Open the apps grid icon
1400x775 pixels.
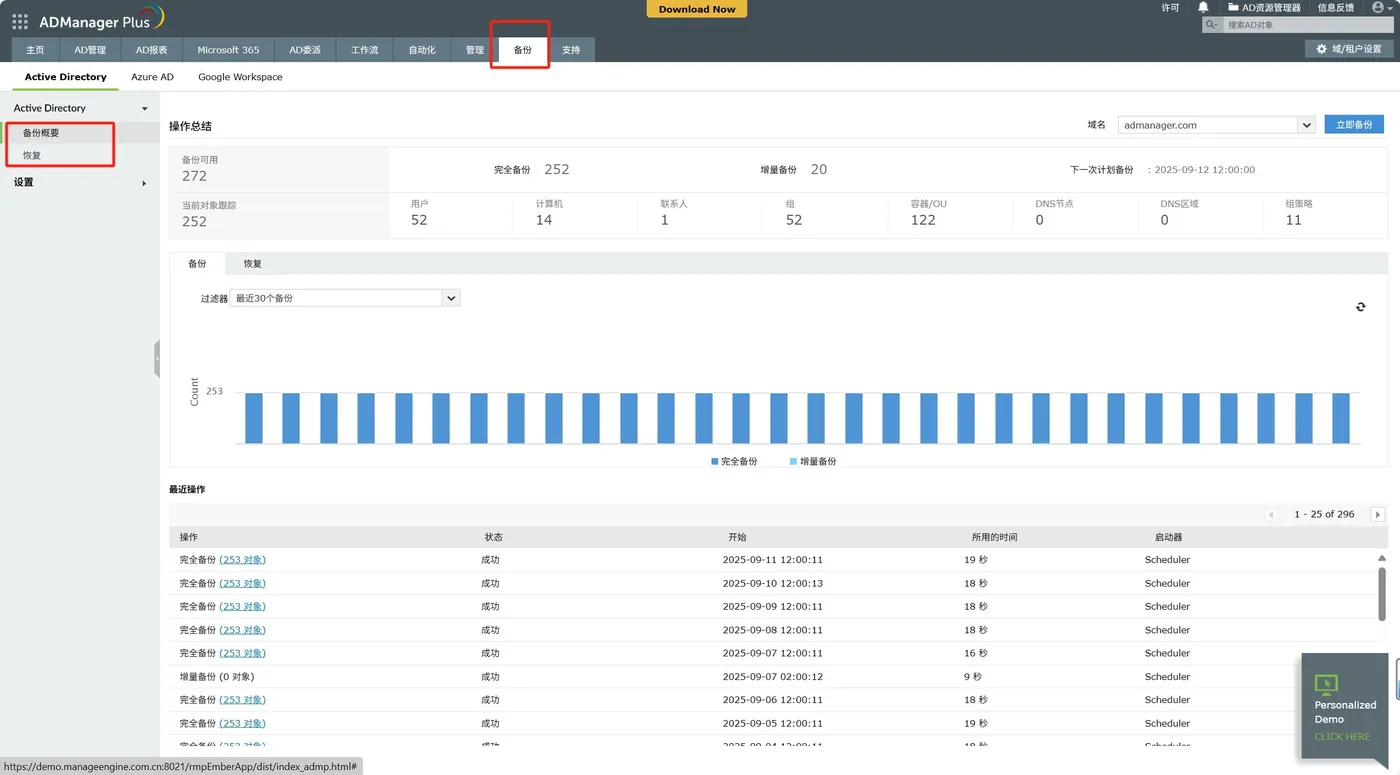click(x=20, y=21)
